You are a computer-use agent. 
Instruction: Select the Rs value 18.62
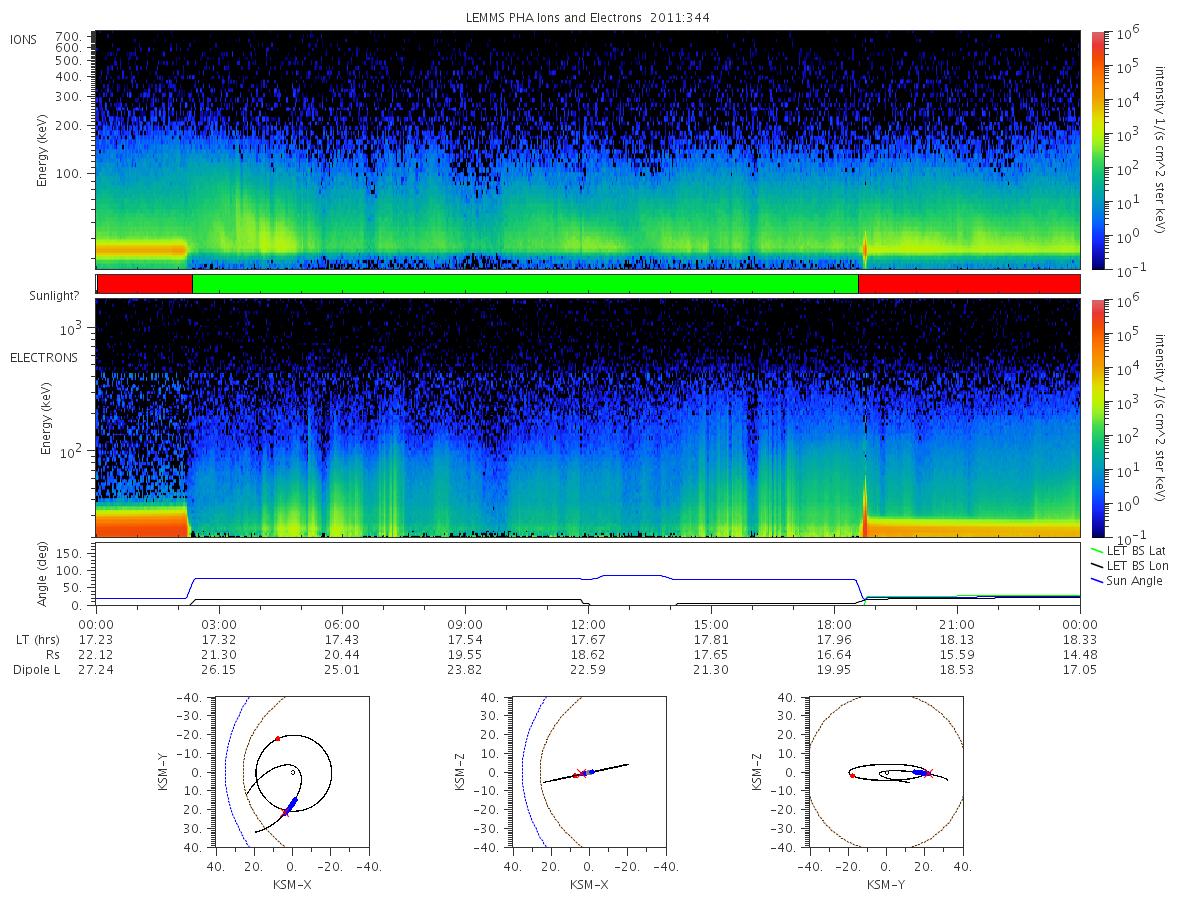pos(587,654)
